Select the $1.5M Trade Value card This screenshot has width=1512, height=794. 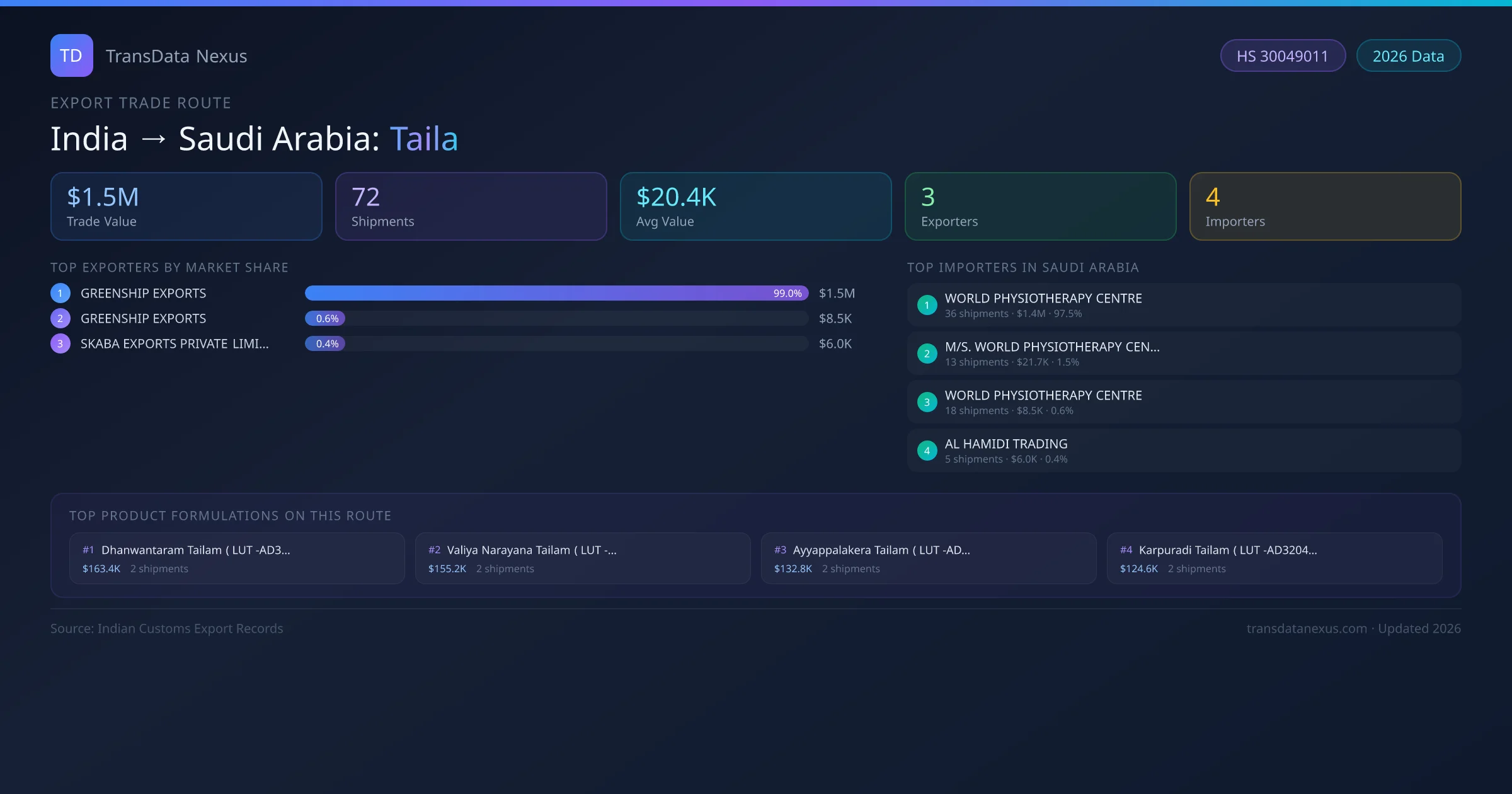tap(186, 207)
